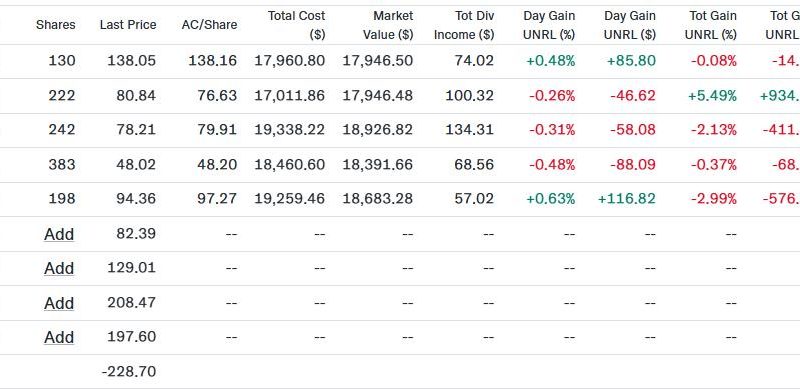This screenshot has height=389, width=800.
Task: Select the dividend income 68.56 cell
Action: [x=474, y=164]
